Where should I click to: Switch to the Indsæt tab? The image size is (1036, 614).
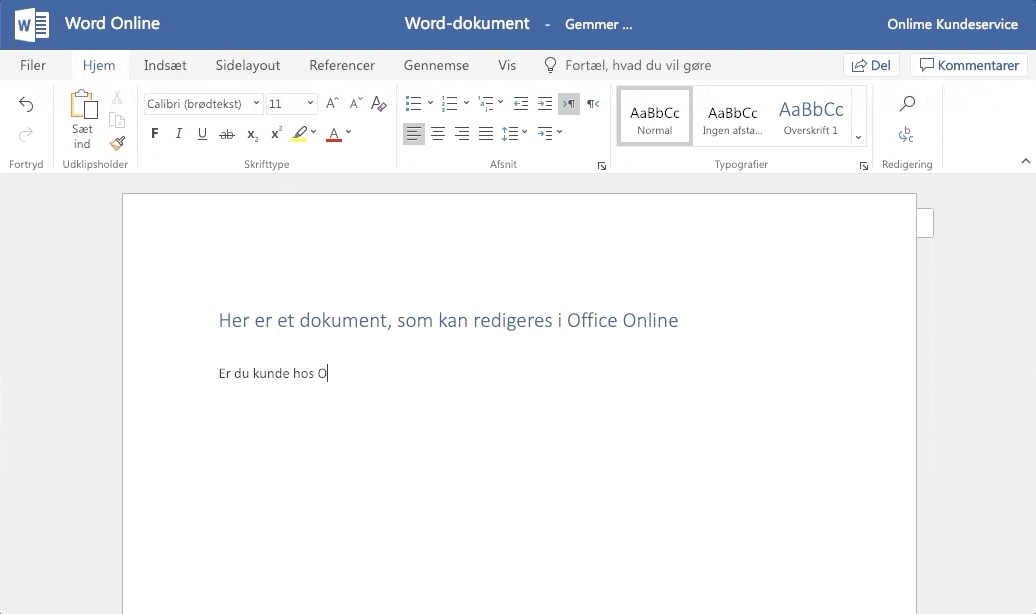click(x=165, y=65)
